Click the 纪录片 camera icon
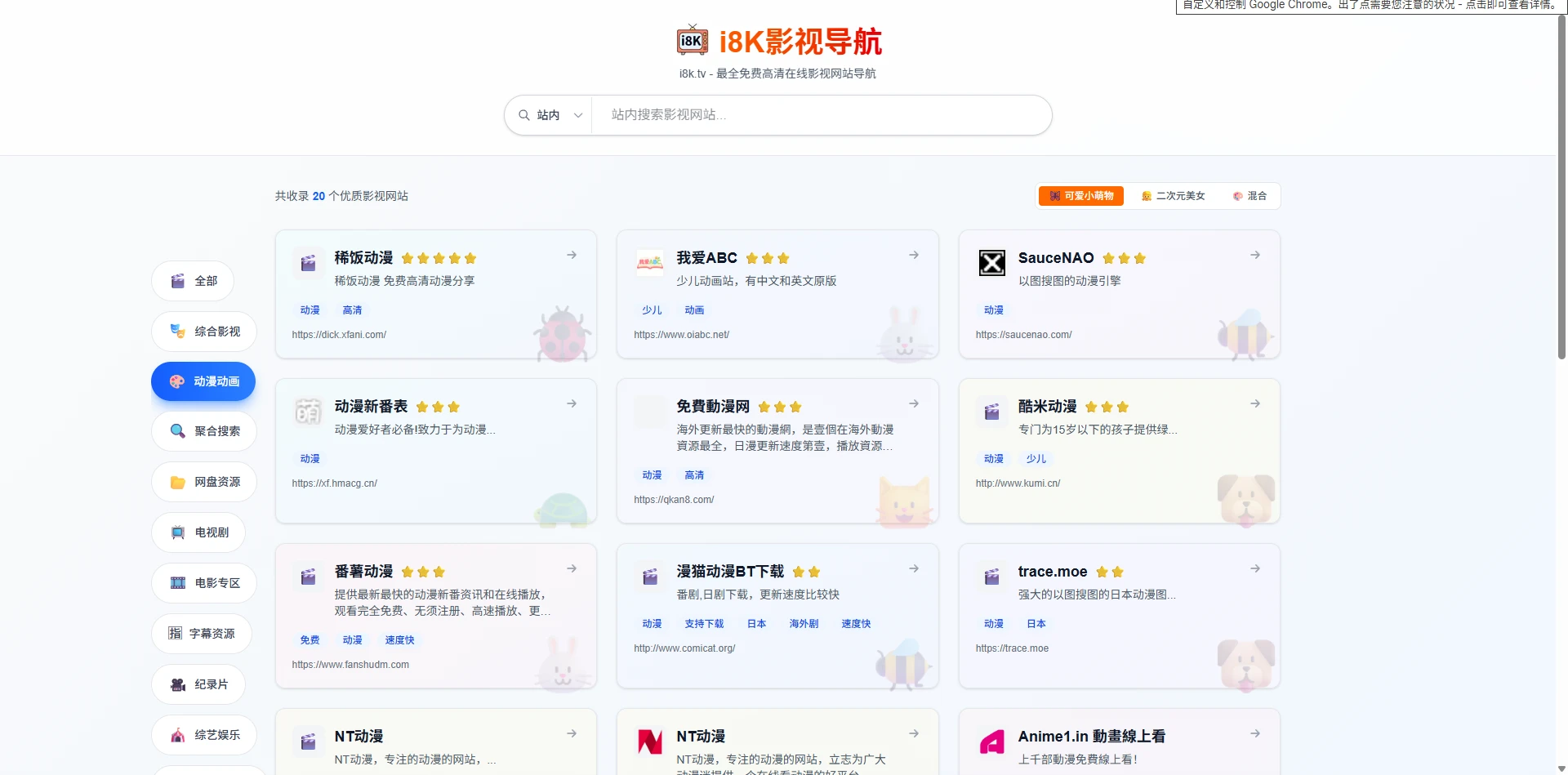This screenshot has height=775, width=1568. (x=176, y=684)
